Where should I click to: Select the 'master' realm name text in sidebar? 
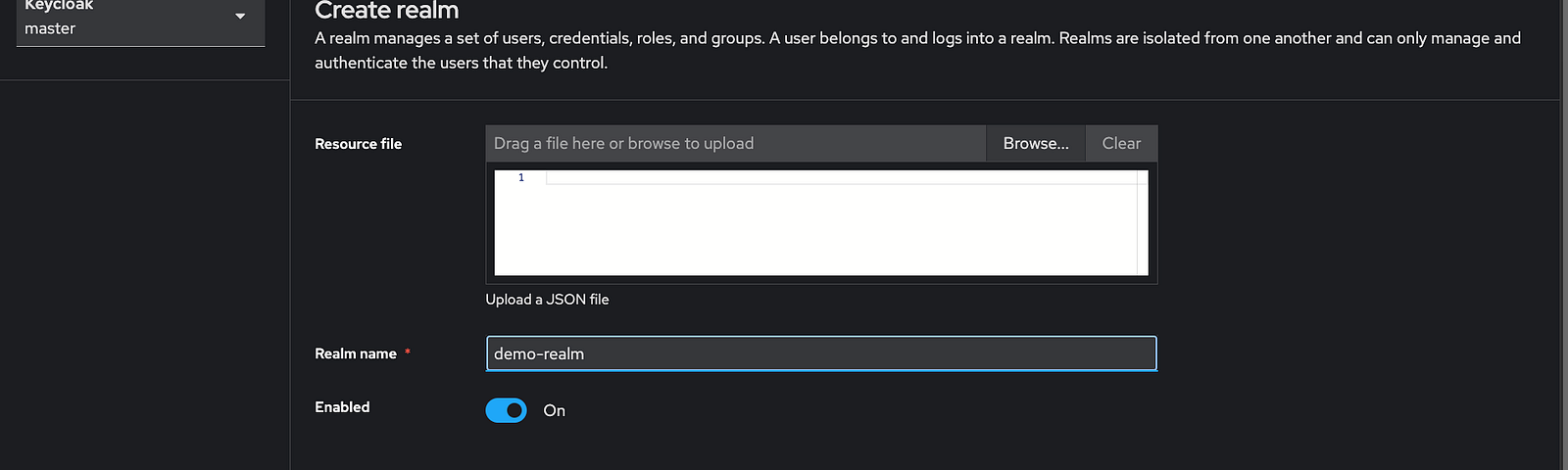coord(50,28)
